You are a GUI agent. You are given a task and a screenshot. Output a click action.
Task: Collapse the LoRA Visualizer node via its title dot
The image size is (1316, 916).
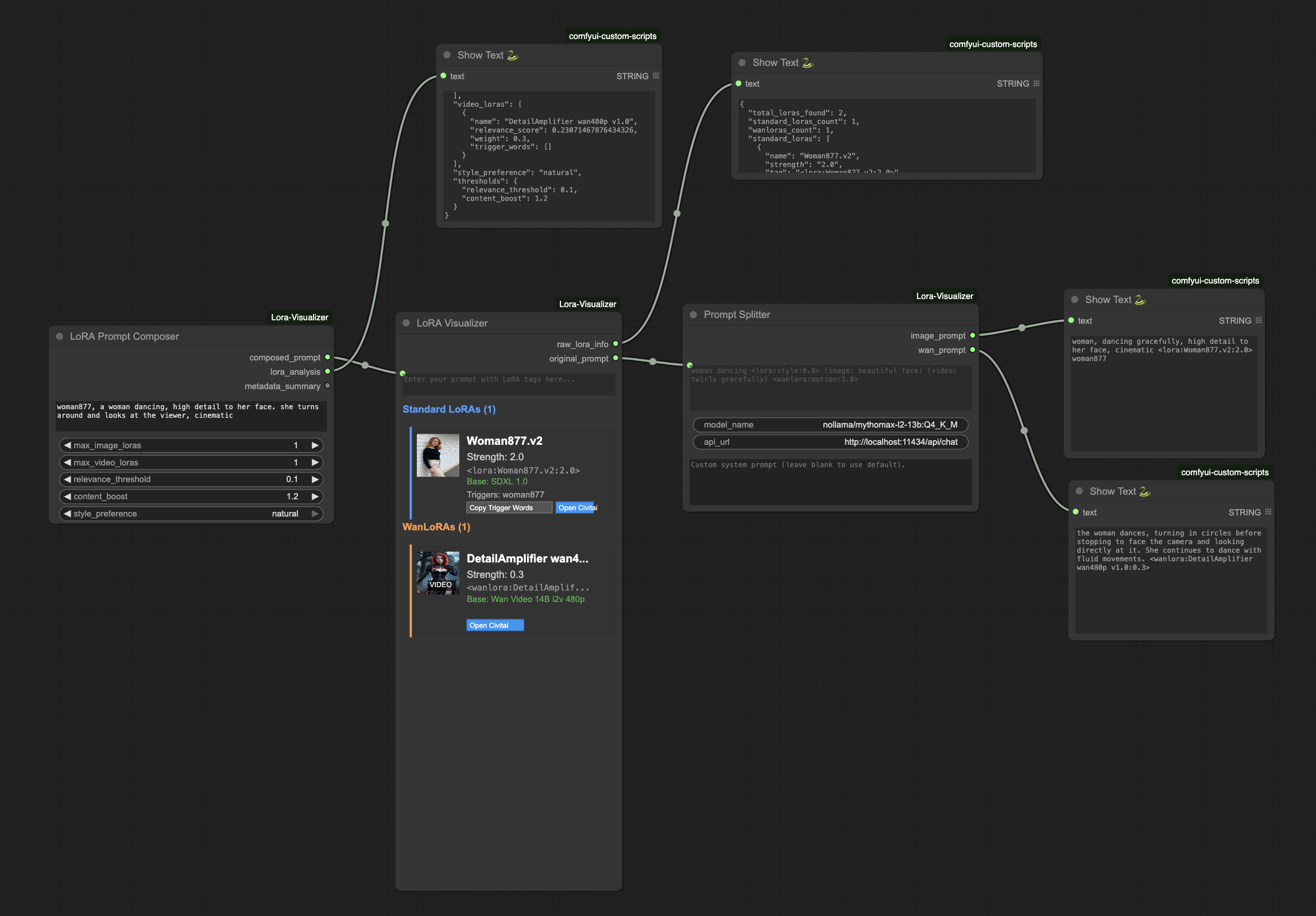(406, 323)
